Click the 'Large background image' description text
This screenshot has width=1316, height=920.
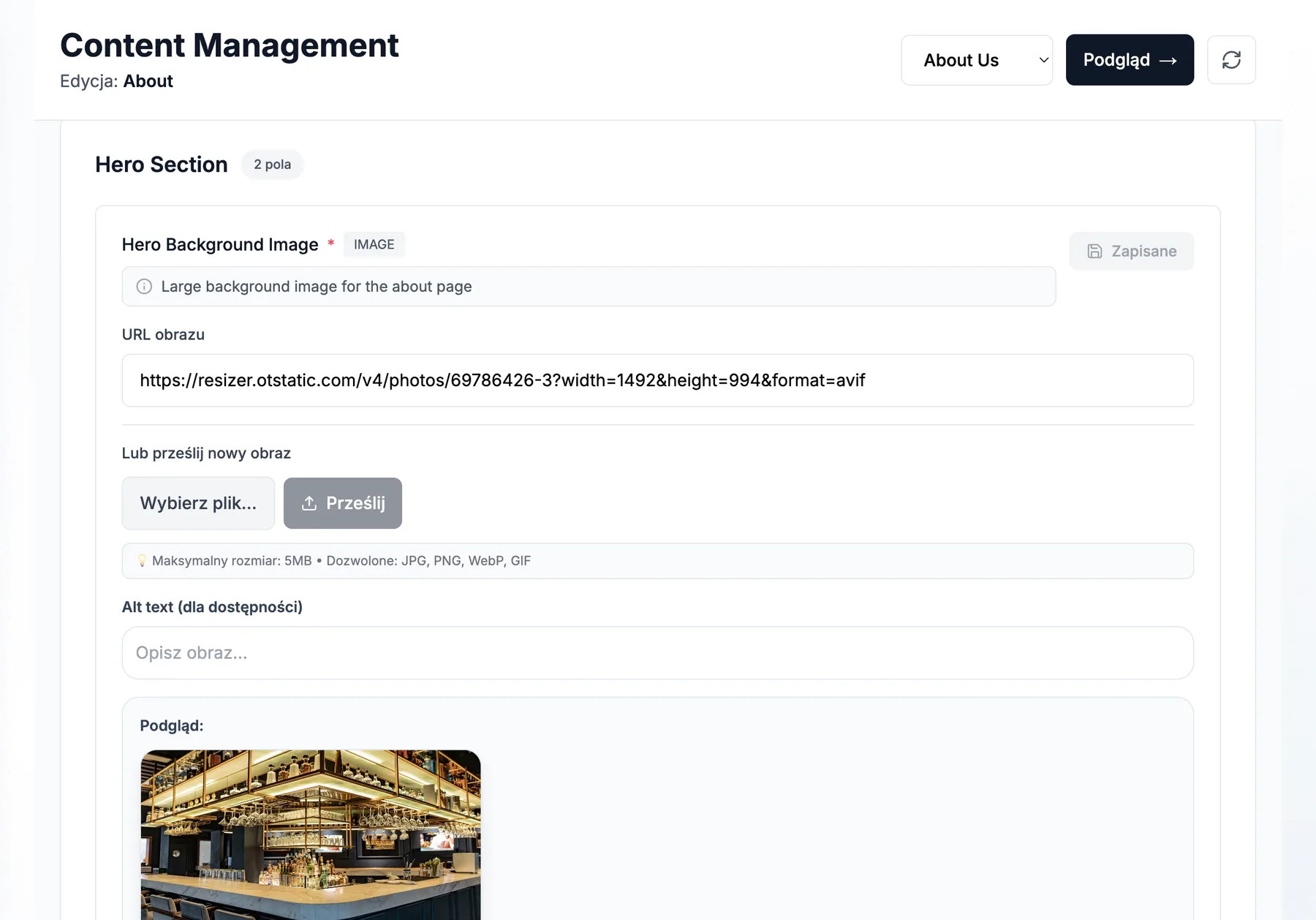317,287
